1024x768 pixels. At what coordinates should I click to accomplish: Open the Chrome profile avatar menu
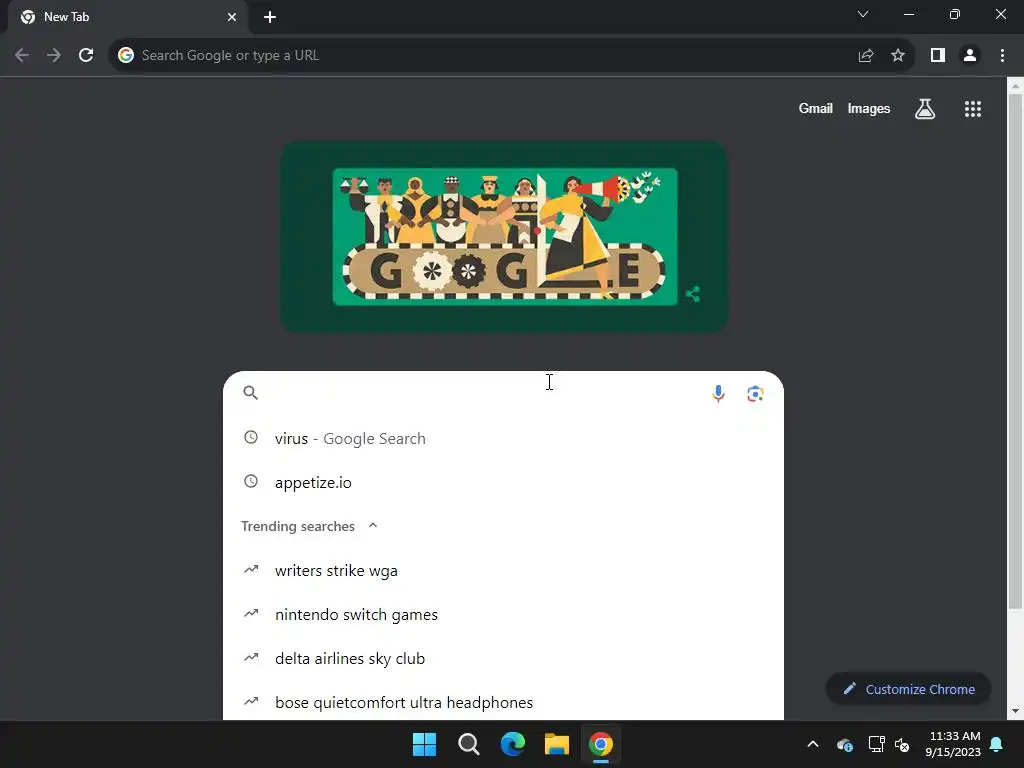point(970,56)
